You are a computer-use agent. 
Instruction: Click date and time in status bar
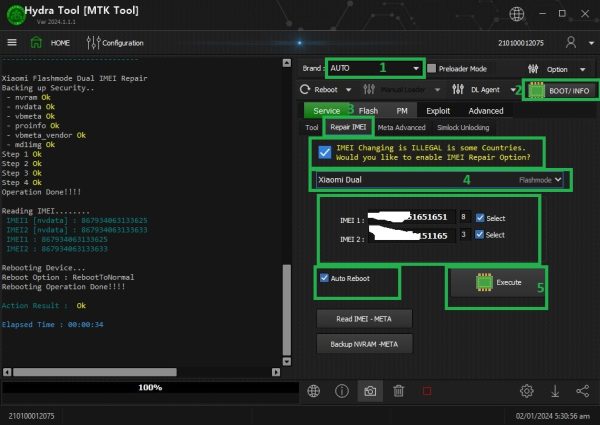click(553, 416)
